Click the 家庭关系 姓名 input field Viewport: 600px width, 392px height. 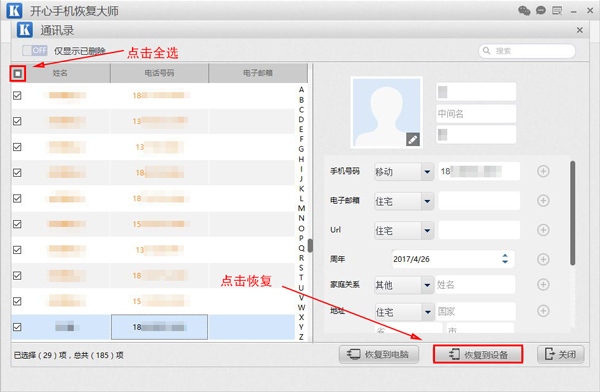coord(475,285)
